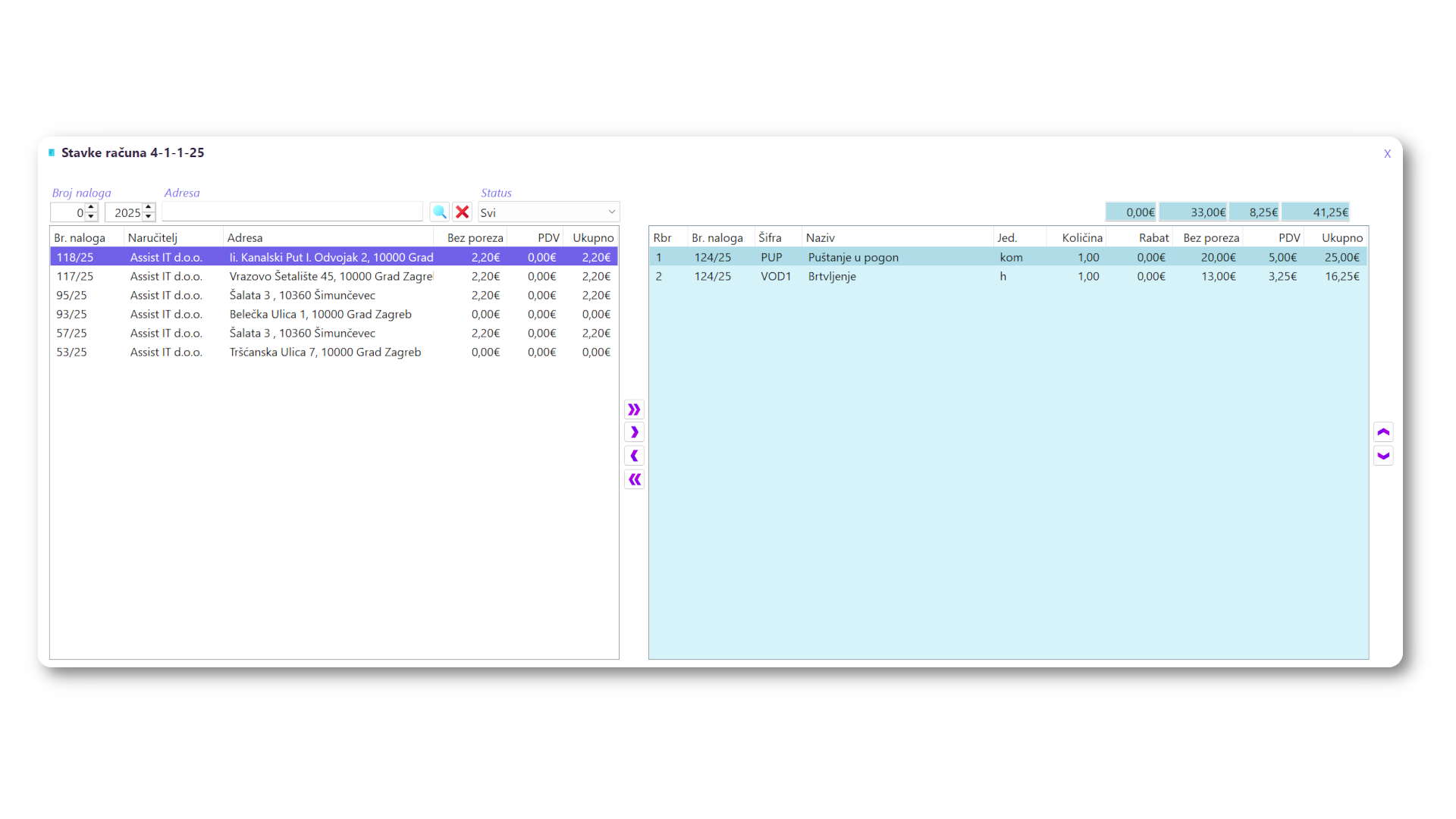Screen dimensions: 1456x819
Task: Increase the year 2025 spinner
Action: coord(149,208)
